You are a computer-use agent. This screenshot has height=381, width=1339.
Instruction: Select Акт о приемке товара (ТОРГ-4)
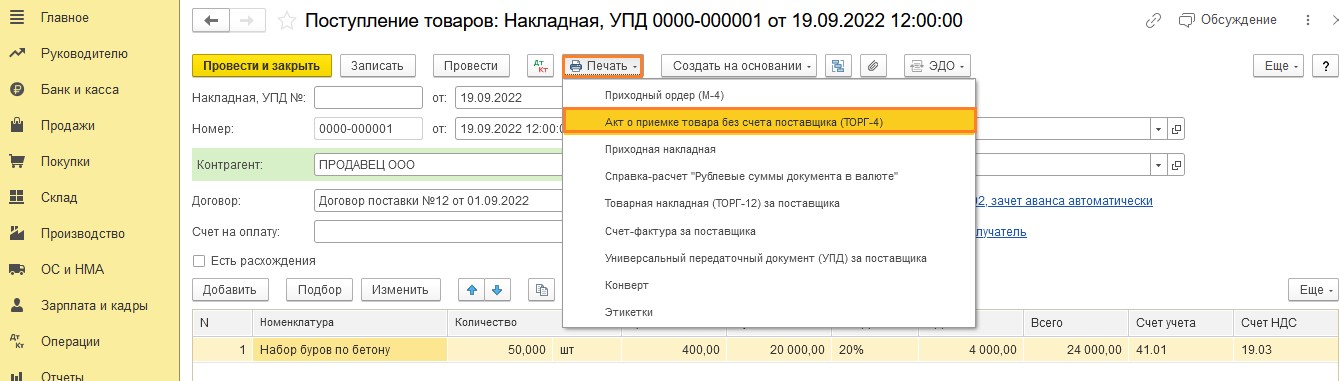pos(769,122)
